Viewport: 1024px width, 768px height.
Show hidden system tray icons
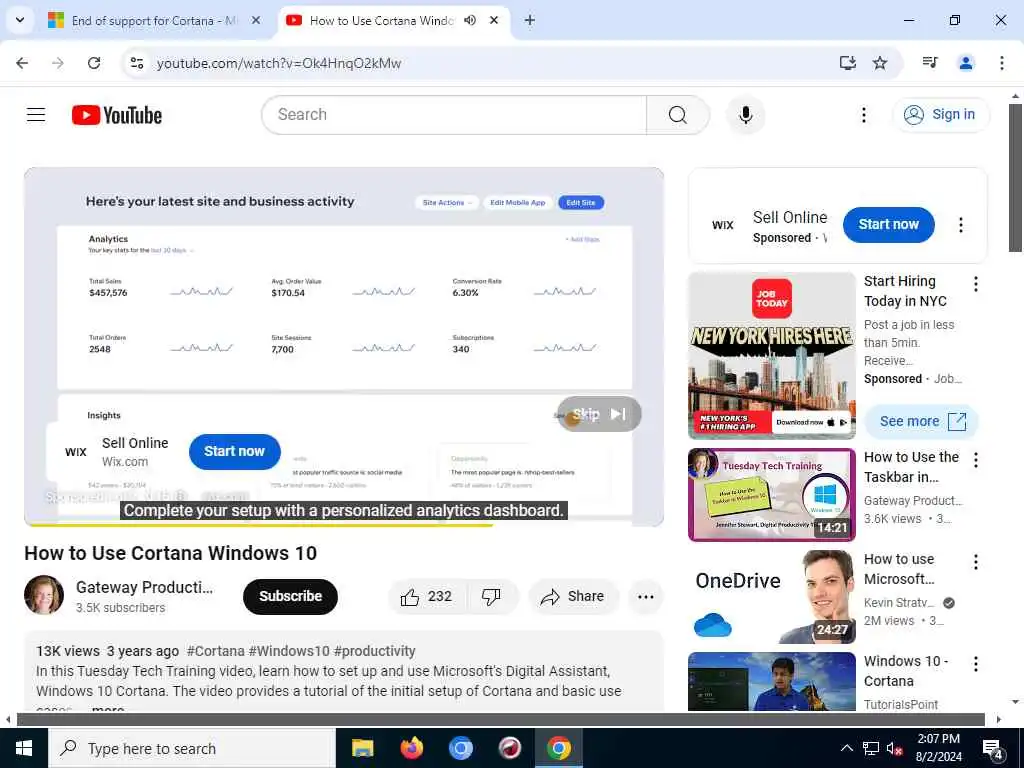[846, 748]
